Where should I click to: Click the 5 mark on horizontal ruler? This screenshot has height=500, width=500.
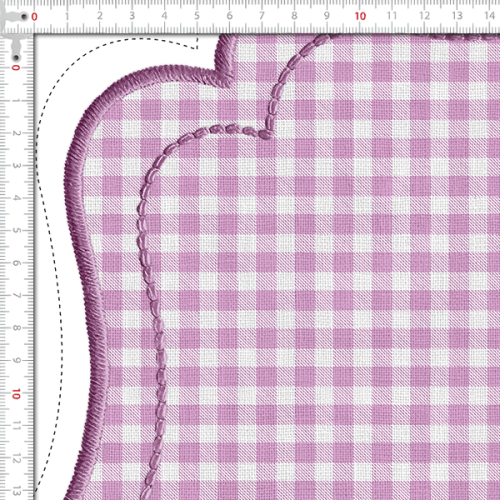197,16
